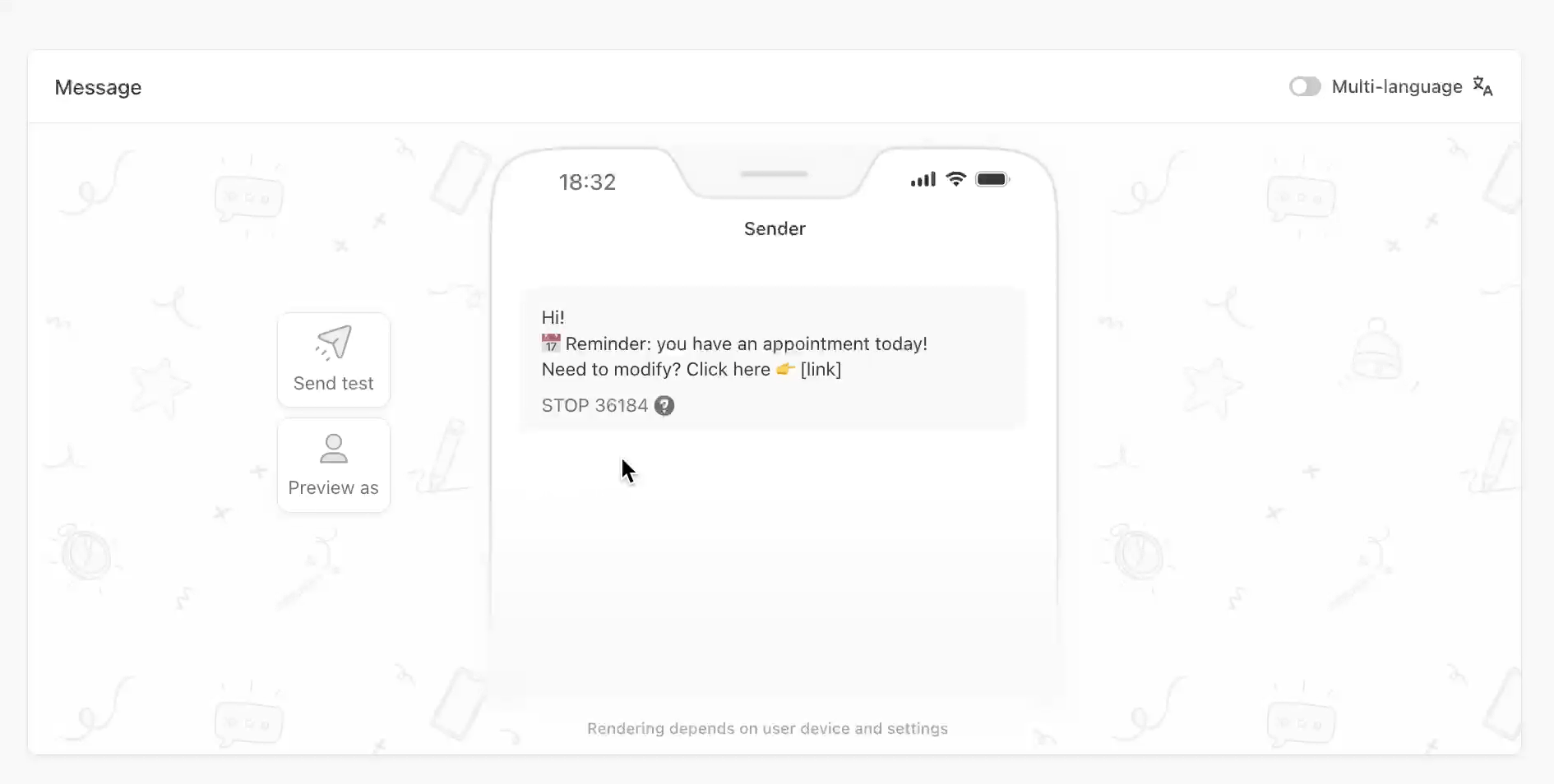
Task: Click the signal bars icon in phone preview
Action: pyautogui.click(x=923, y=179)
